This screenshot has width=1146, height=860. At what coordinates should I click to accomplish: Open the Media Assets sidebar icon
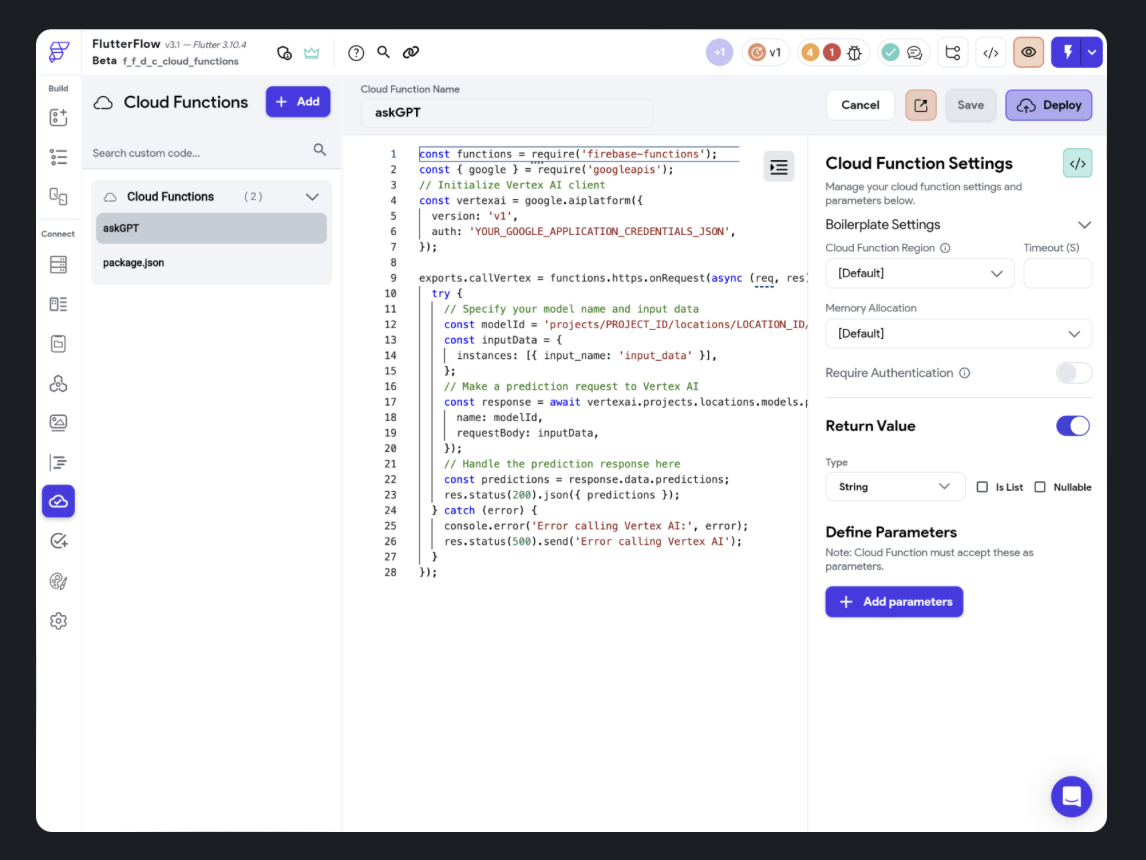[58, 422]
